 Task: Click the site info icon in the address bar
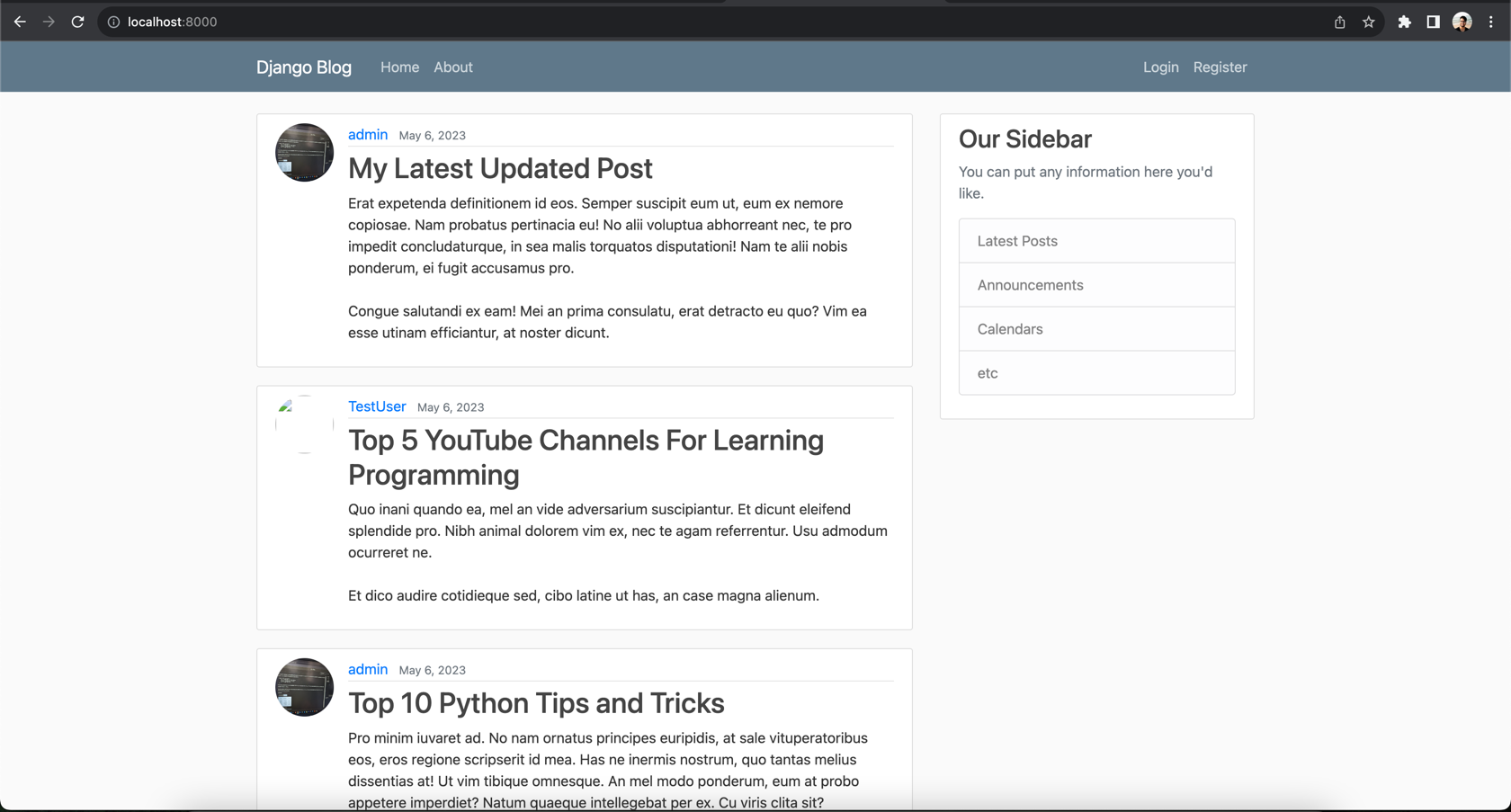click(113, 22)
